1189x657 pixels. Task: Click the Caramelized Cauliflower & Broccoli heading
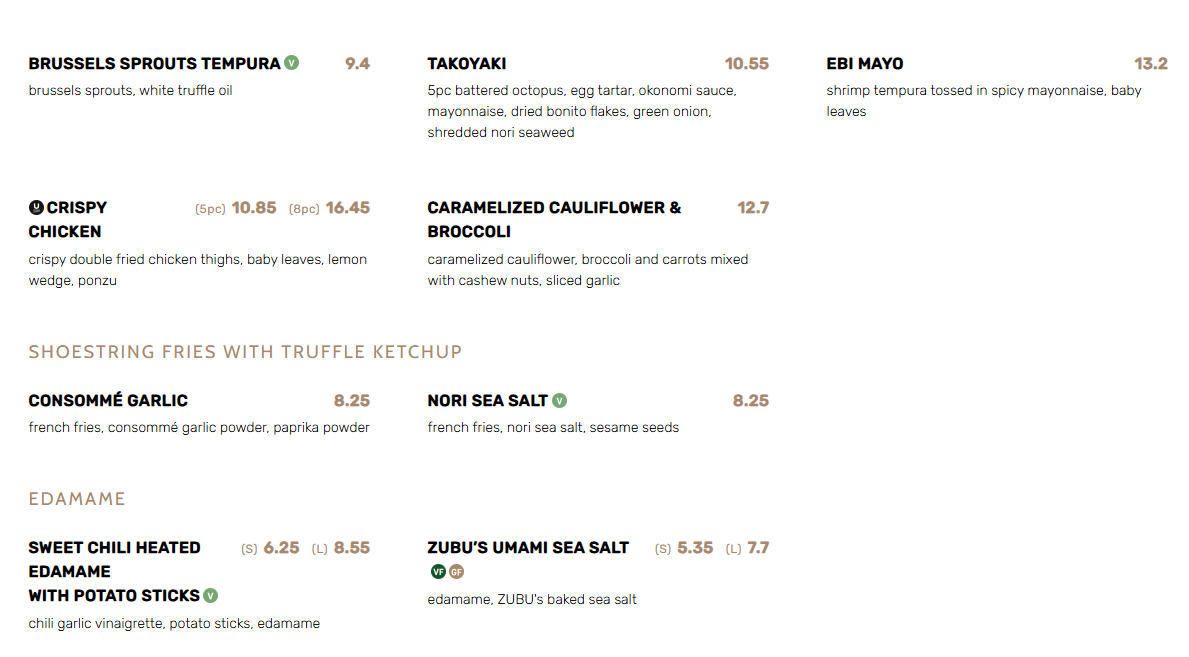pyautogui.click(x=554, y=219)
